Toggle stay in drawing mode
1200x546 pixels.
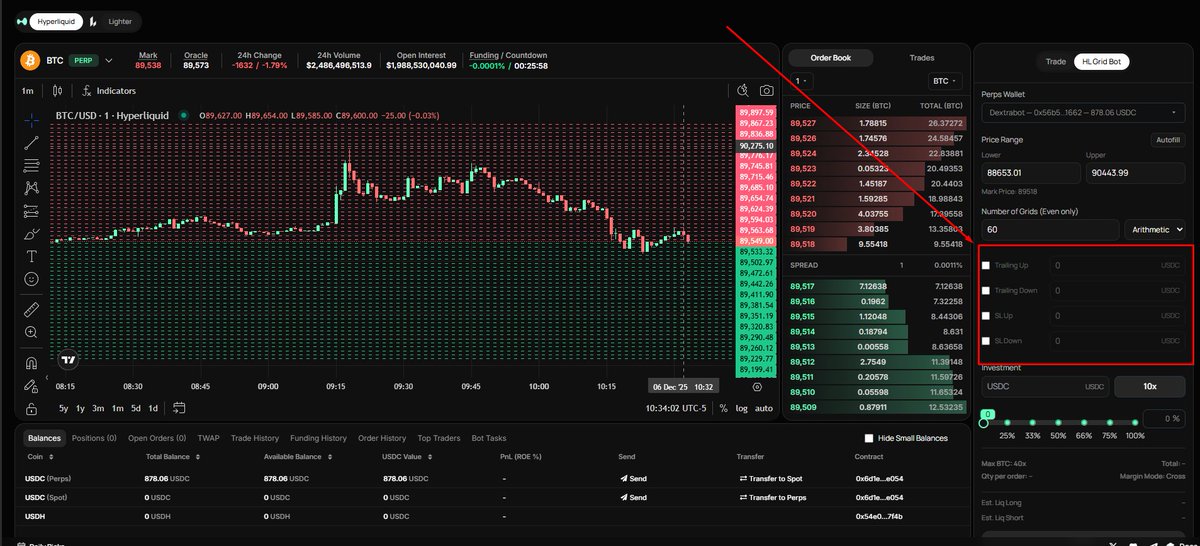(x=32, y=385)
